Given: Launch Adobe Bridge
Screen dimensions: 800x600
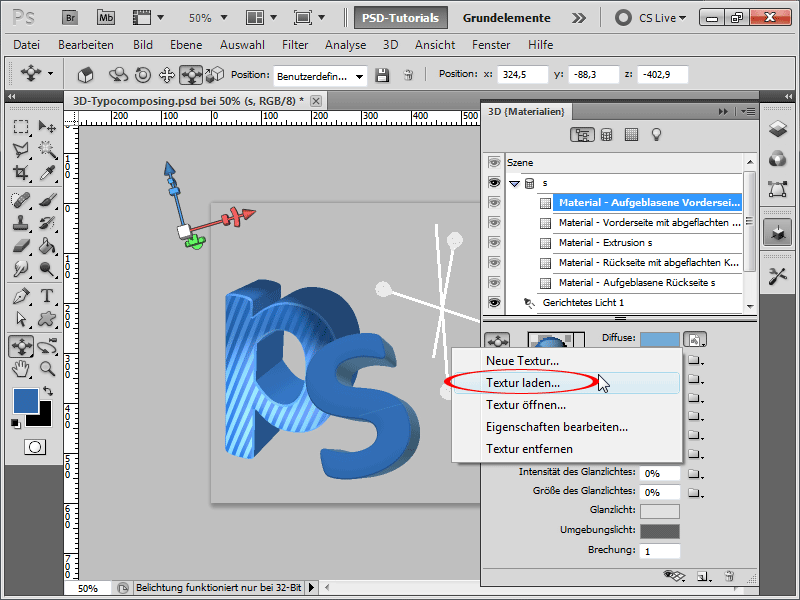Looking at the screenshot, I should [x=70, y=18].
